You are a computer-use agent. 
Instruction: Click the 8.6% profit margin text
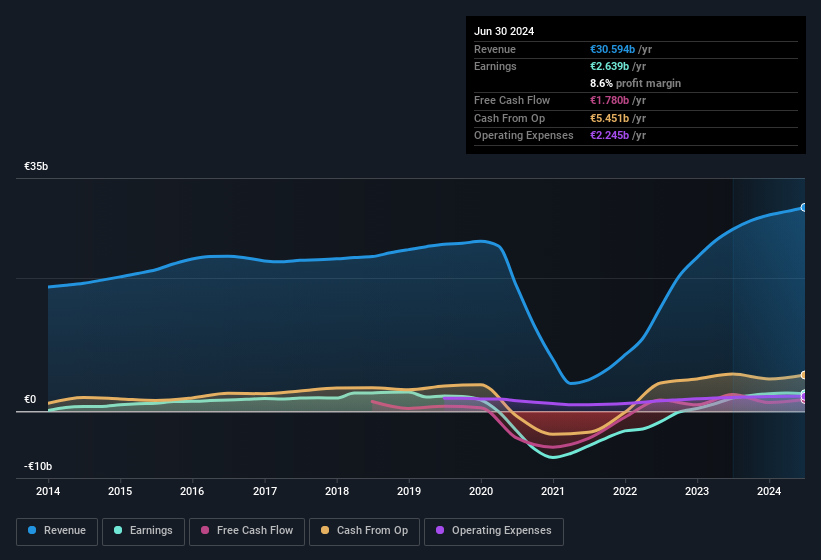[x=635, y=84]
